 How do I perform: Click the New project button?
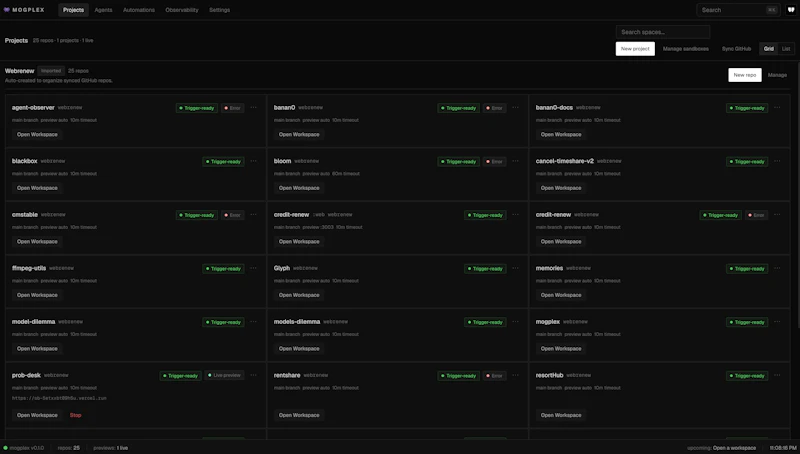click(x=635, y=48)
